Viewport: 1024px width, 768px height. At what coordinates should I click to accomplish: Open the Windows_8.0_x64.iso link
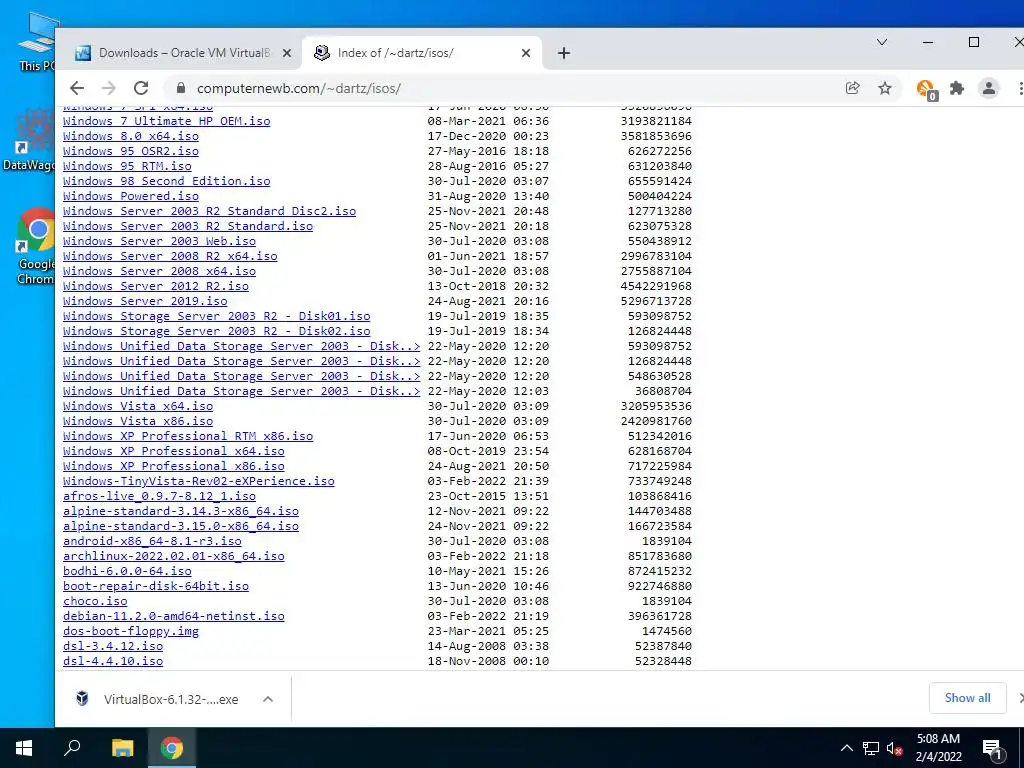pos(131,136)
